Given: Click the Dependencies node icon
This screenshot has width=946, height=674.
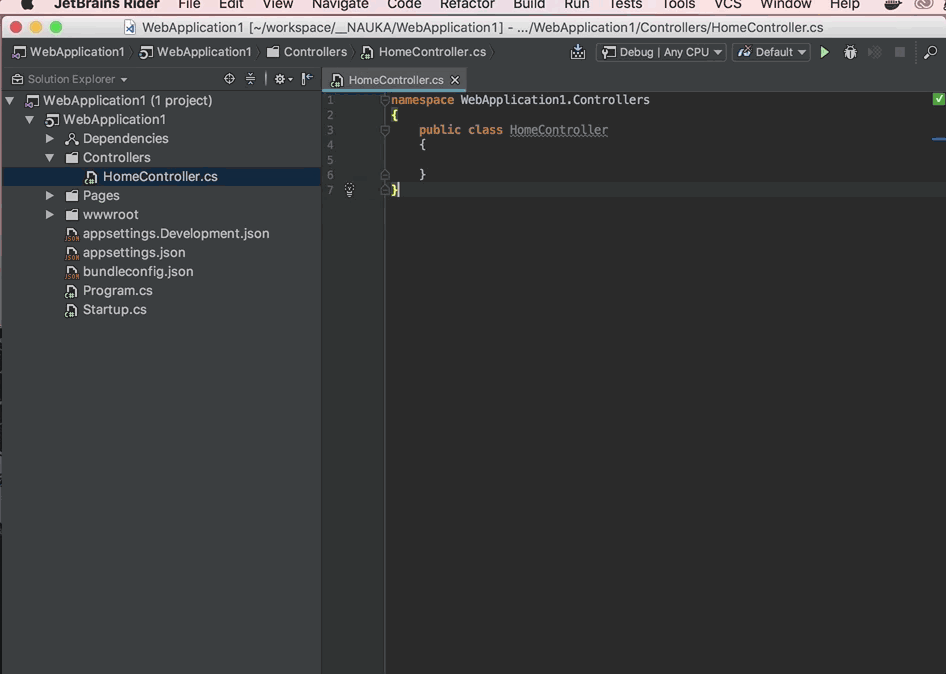Looking at the screenshot, I should [71, 139].
